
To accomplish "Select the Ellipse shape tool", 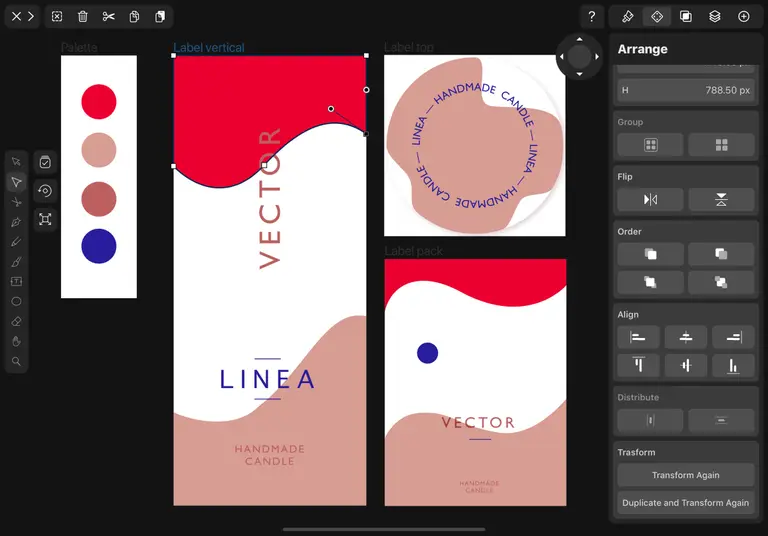I will click(16, 301).
